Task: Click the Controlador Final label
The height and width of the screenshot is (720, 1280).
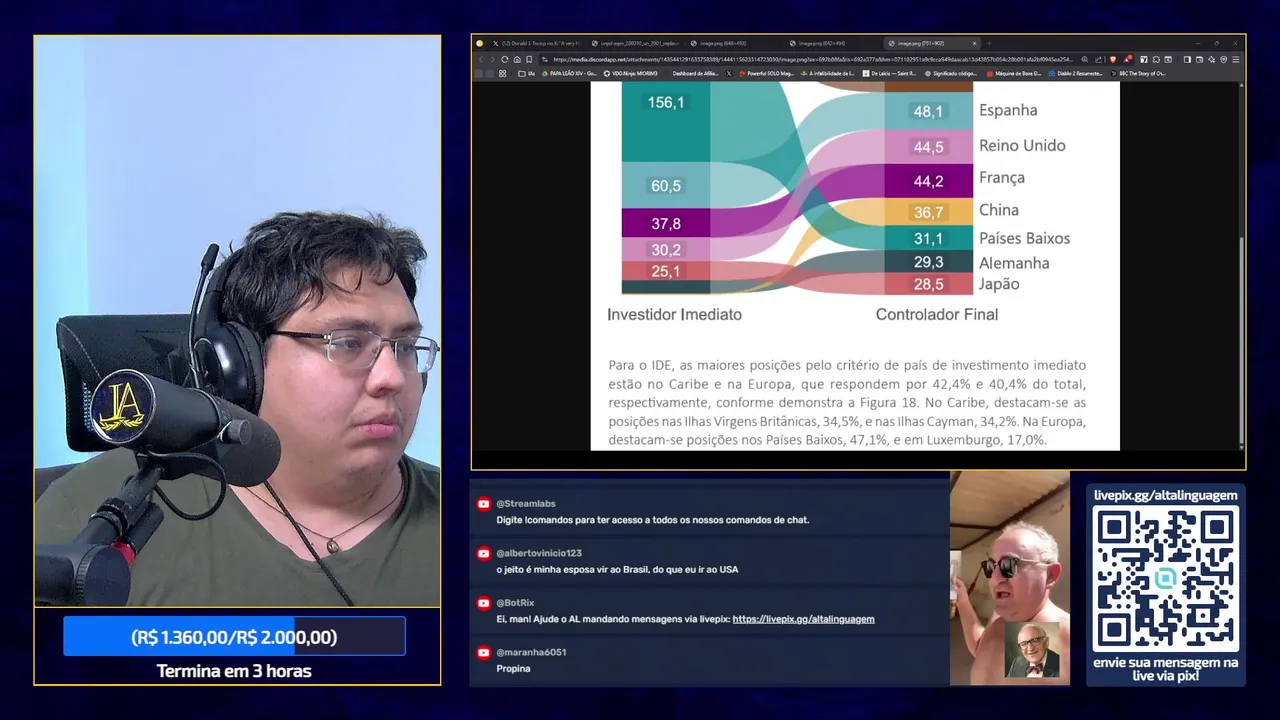Action: click(937, 314)
